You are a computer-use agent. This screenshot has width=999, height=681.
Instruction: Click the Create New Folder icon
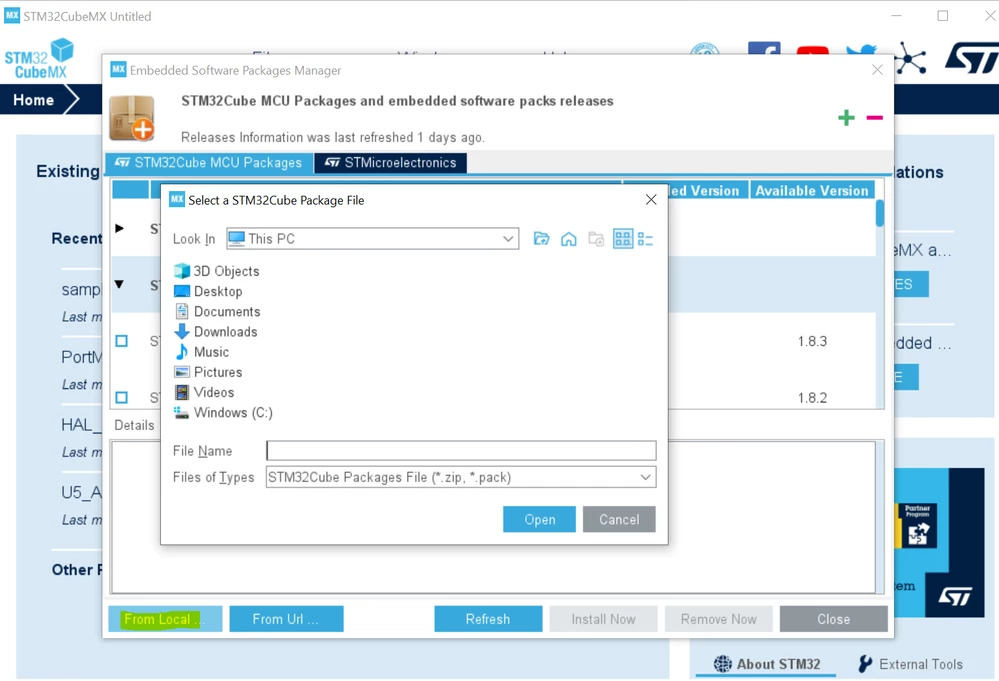(x=596, y=239)
